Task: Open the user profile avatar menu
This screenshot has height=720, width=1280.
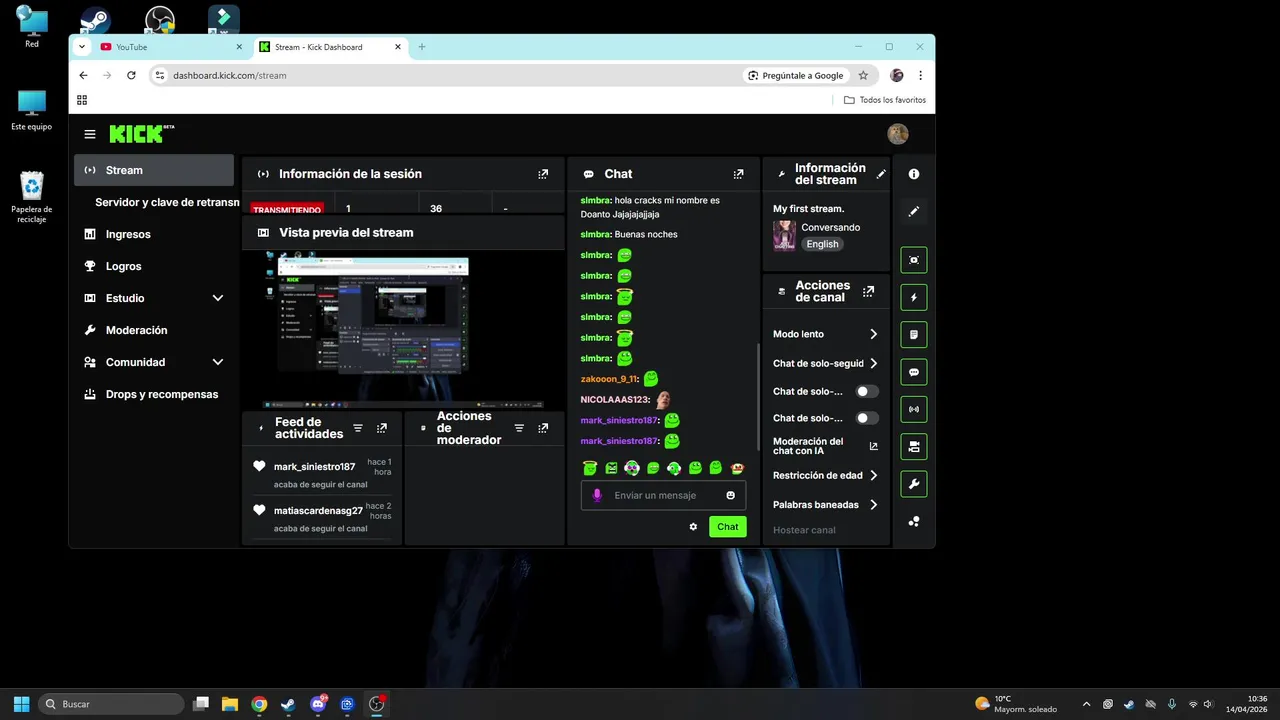Action: 898,134
